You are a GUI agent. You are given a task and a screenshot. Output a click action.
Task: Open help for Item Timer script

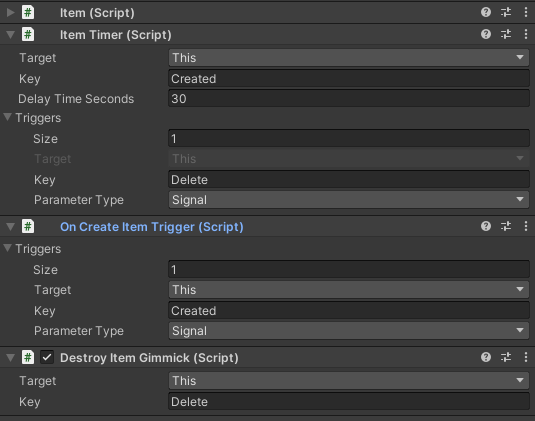(486, 34)
